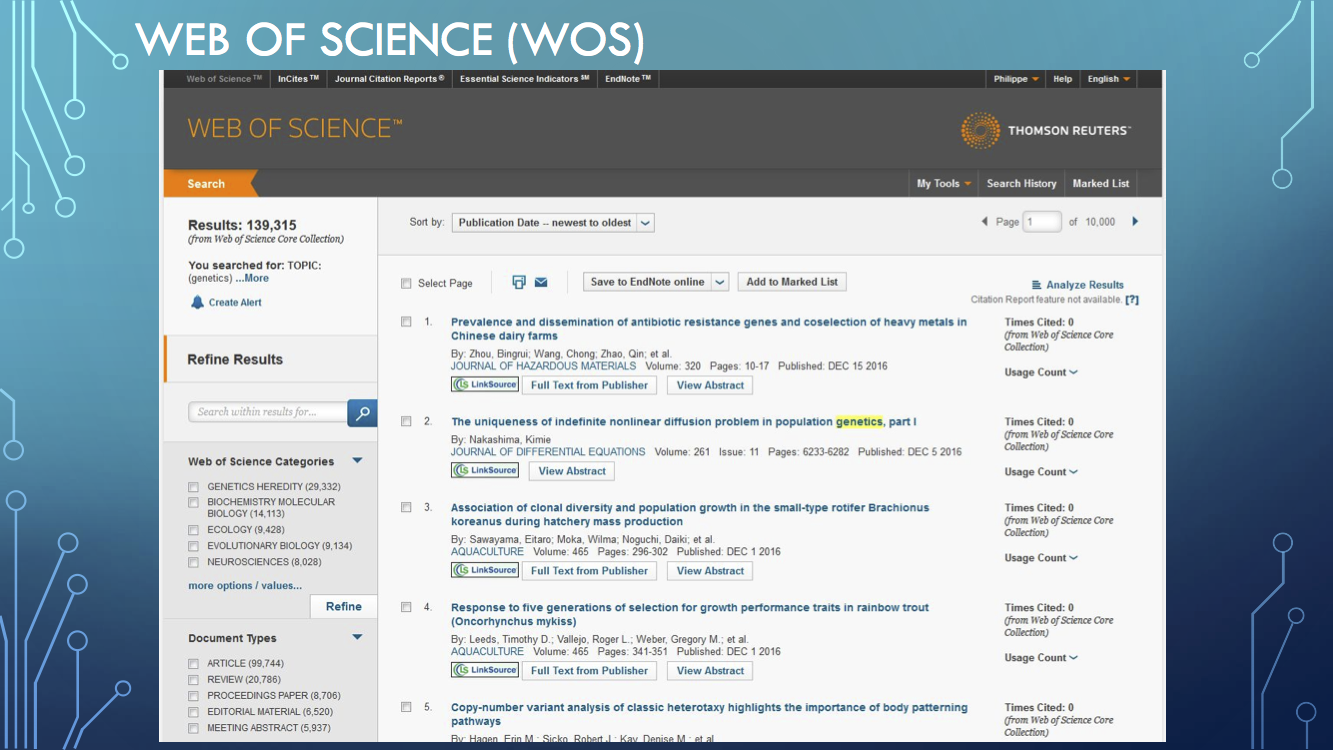The height and width of the screenshot is (750, 1333).
Task: Click the LinkSource icon for result 1
Action: point(485,384)
